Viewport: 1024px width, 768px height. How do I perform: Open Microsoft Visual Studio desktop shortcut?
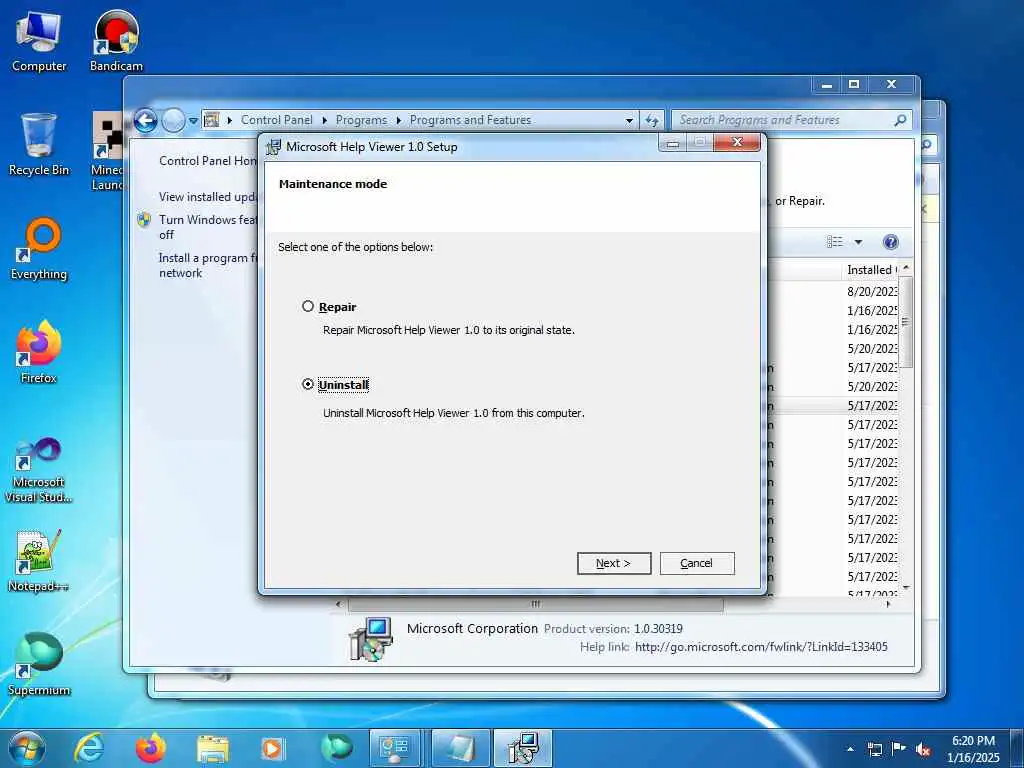click(39, 470)
